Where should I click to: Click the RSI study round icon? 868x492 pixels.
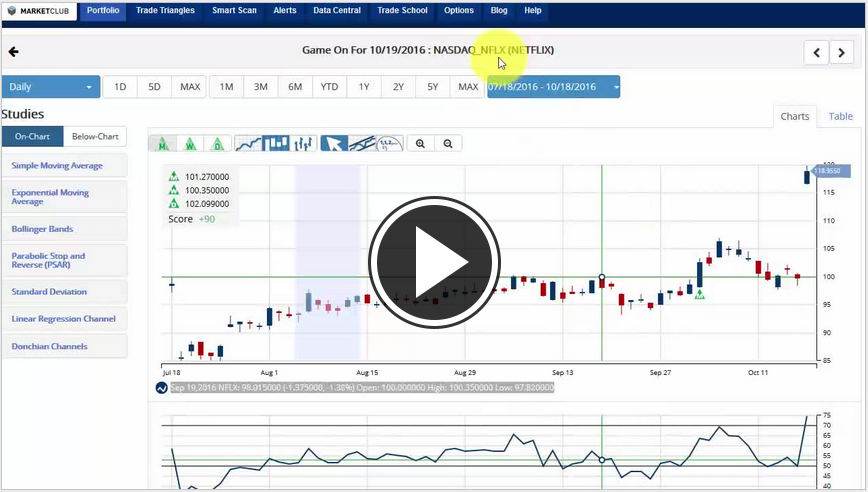(x=161, y=388)
